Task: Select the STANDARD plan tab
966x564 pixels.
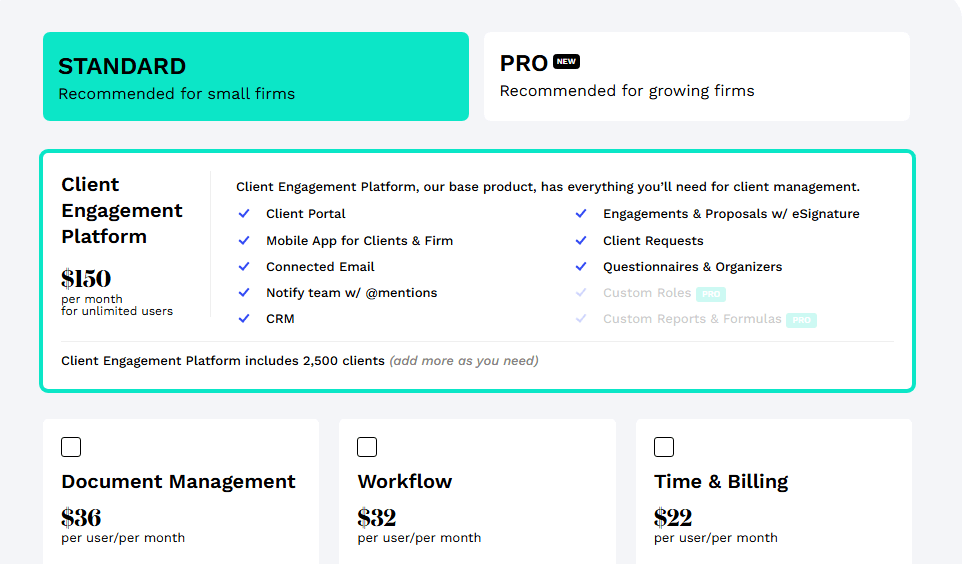Action: pyautogui.click(x=256, y=77)
